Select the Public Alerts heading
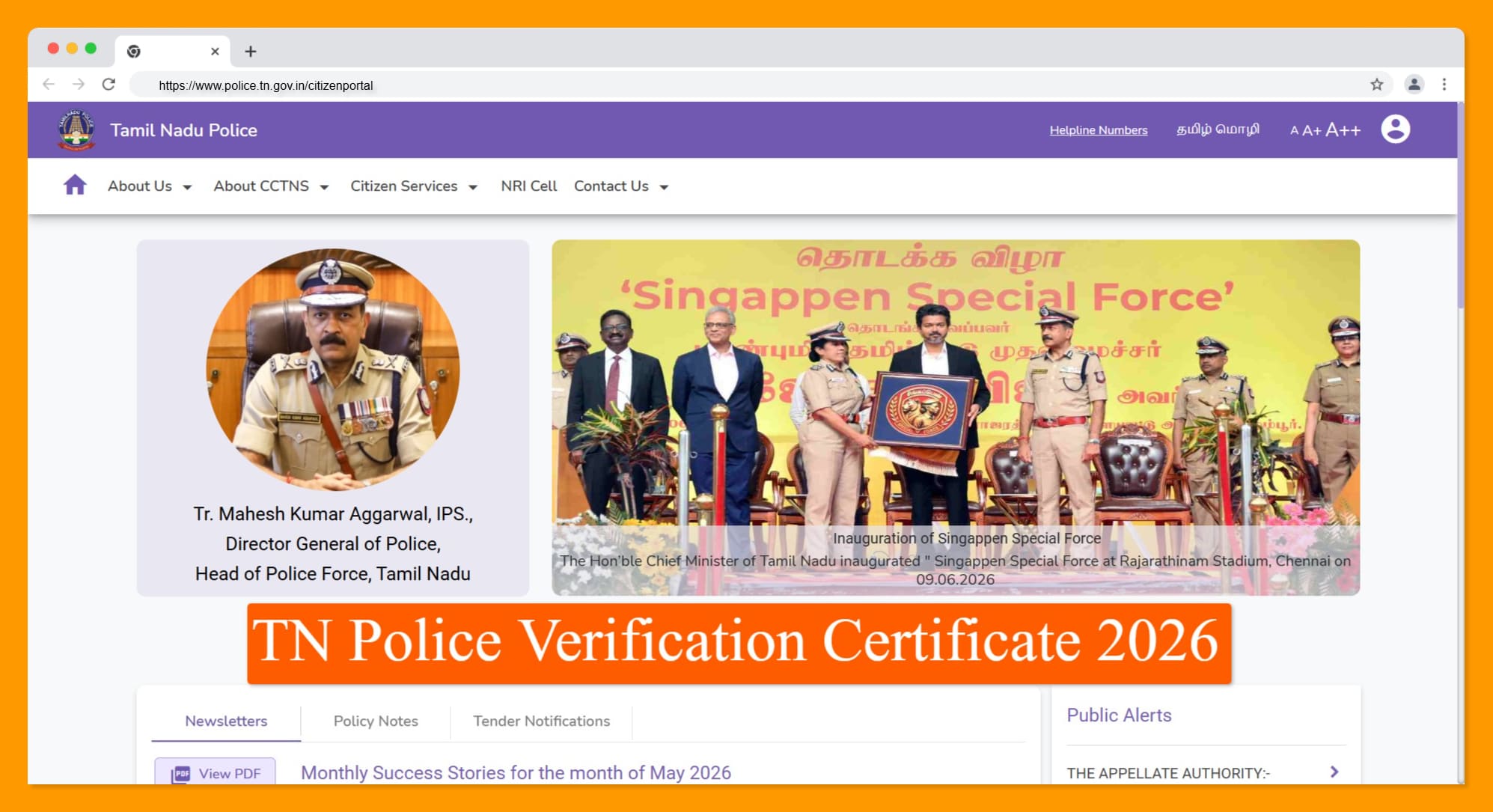The width and height of the screenshot is (1493, 812). 1119,715
